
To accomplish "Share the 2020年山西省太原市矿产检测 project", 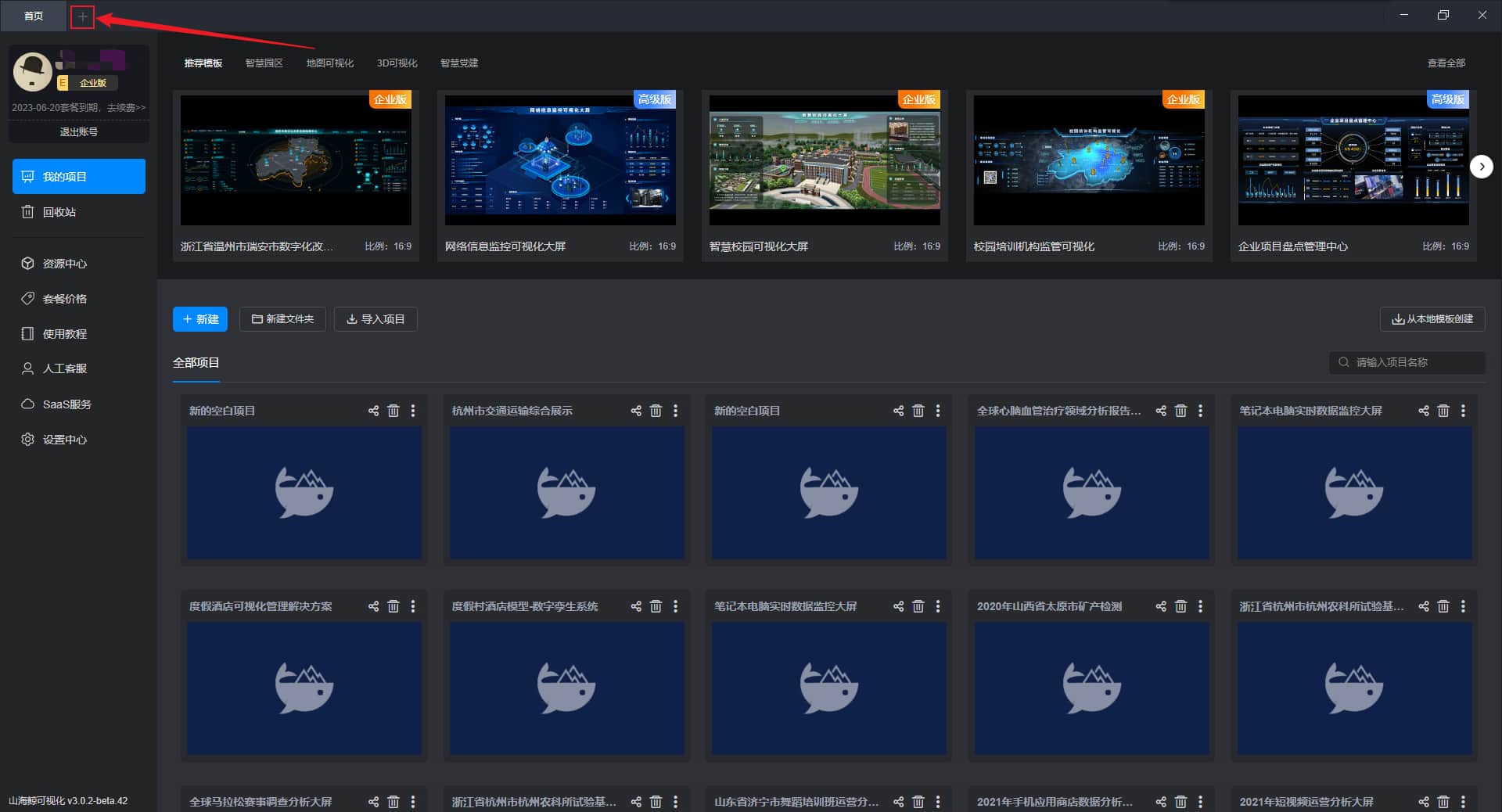I will pos(1161,606).
